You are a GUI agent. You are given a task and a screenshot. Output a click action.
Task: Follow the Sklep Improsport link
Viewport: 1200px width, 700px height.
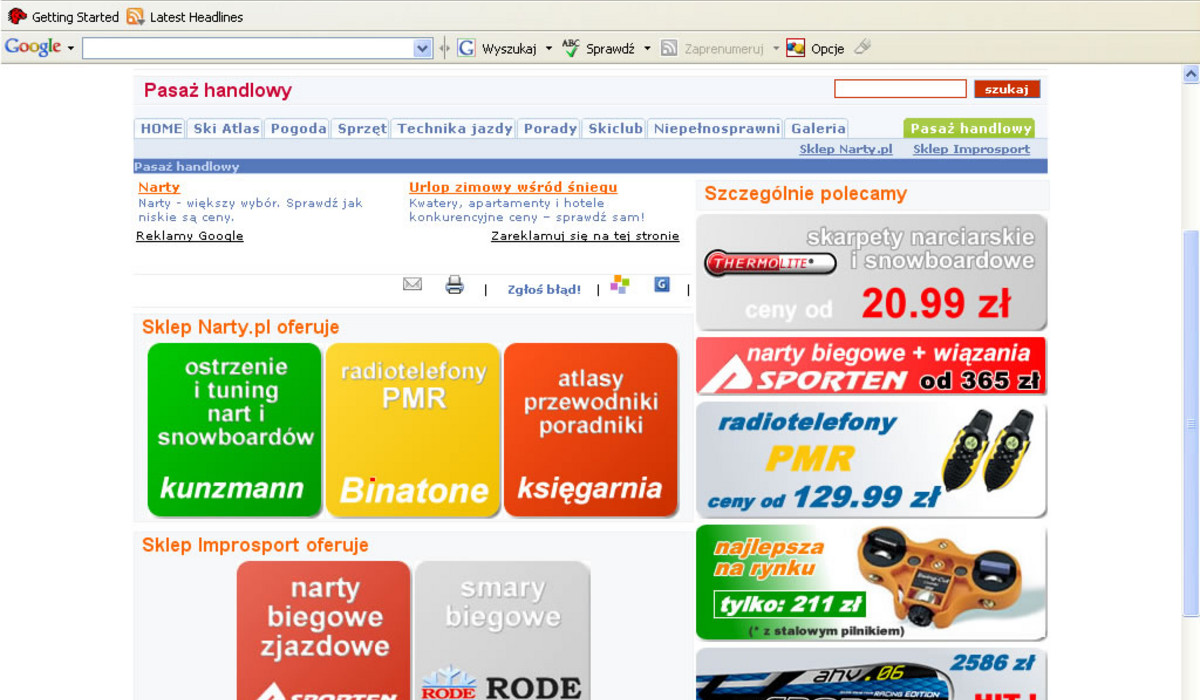click(x=971, y=149)
